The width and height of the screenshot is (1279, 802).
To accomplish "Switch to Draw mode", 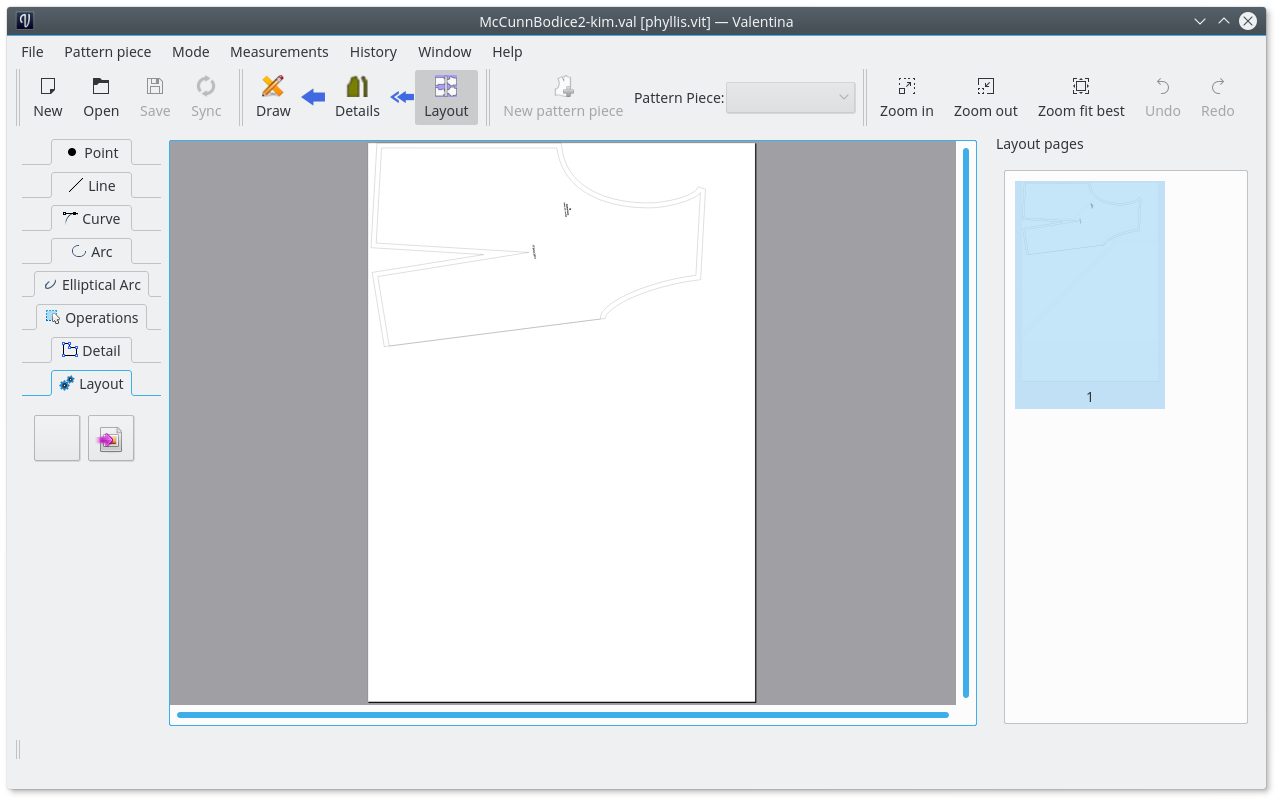I will point(273,97).
